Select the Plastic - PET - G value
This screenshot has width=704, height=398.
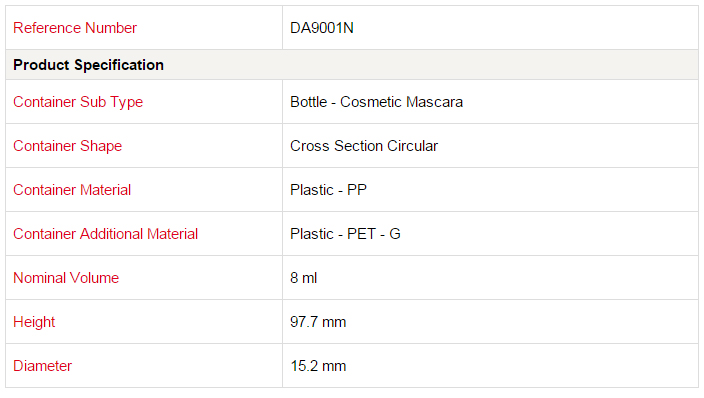(345, 234)
